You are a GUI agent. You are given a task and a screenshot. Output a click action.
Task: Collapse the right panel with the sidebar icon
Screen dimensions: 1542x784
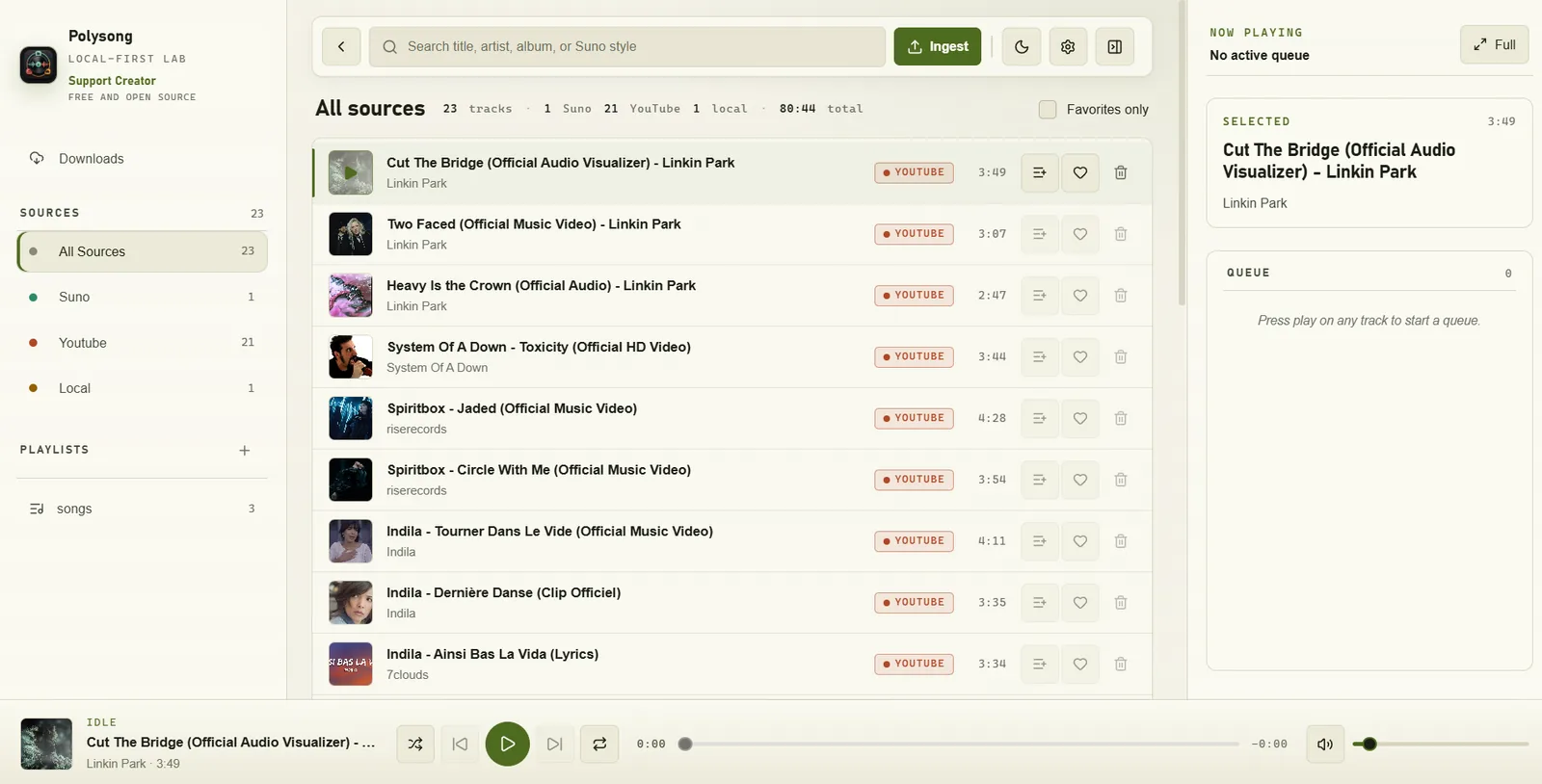(x=1114, y=46)
